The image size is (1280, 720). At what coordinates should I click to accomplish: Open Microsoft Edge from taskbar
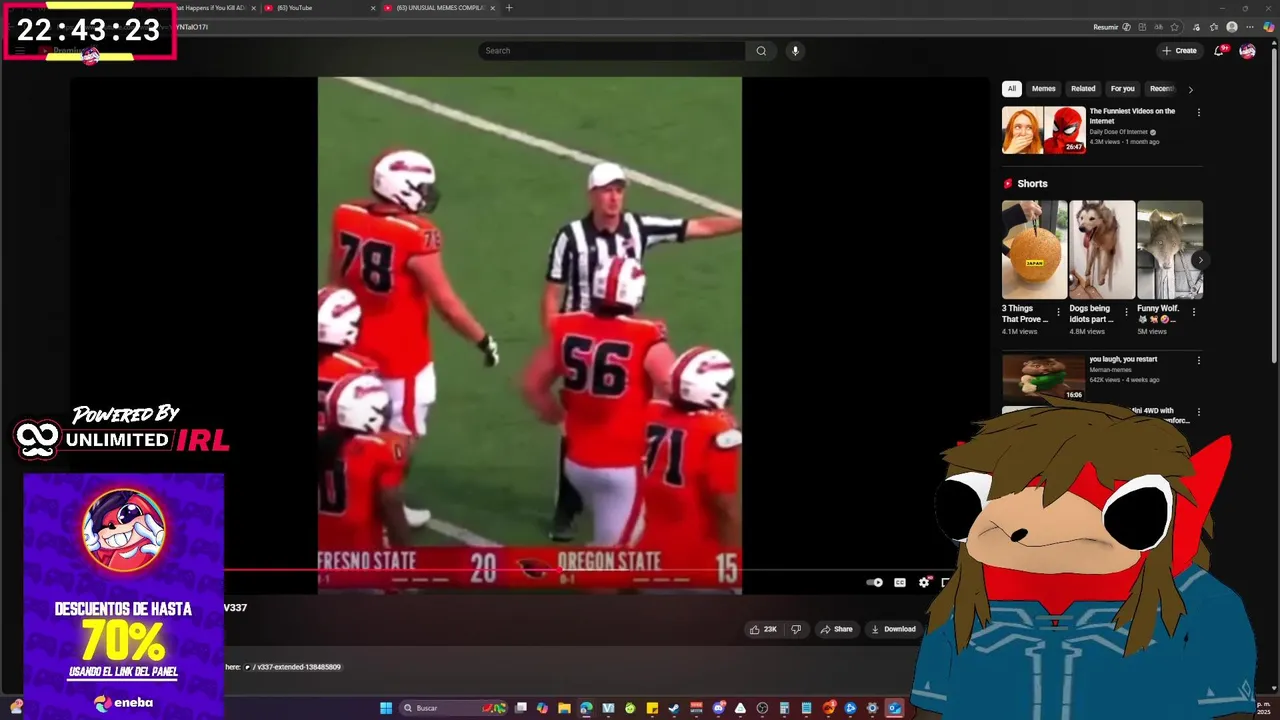tap(586, 708)
